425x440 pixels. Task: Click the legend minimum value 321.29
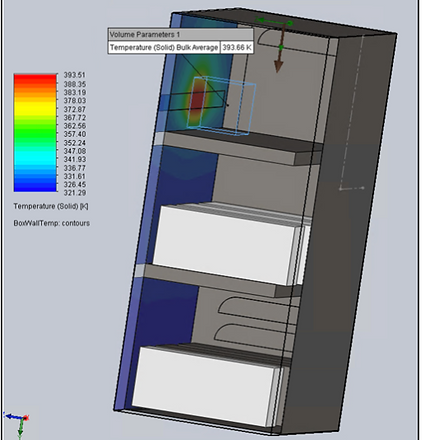pyautogui.click(x=75, y=193)
